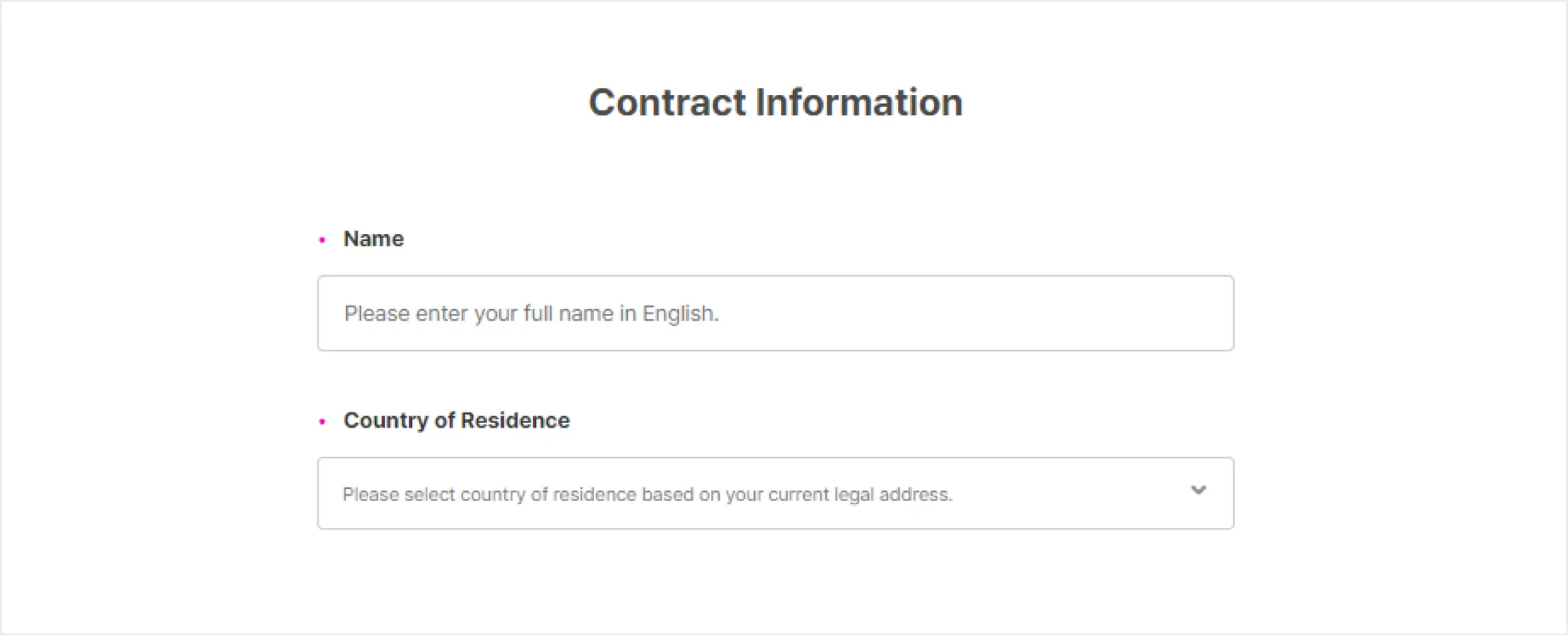Click the Country of Residence label
This screenshot has height=635, width=1568.
tap(456, 420)
